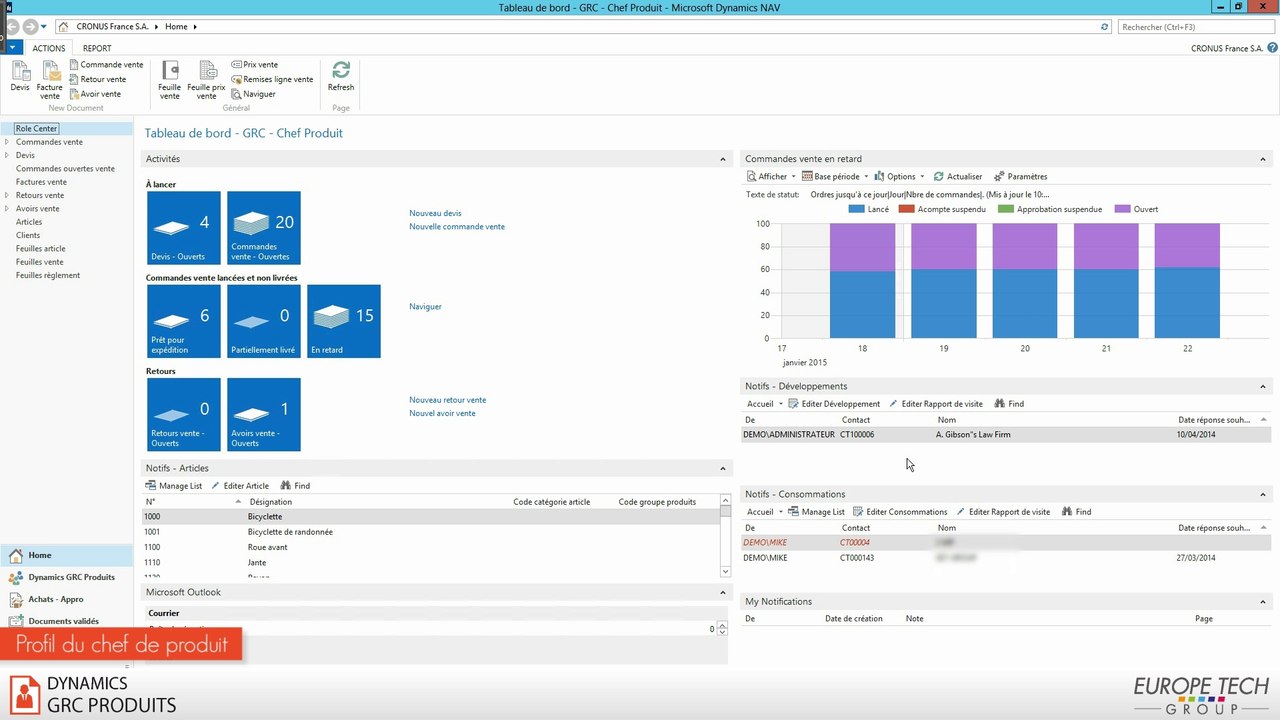Select the A. Gibson's Law Firm row
The height and width of the screenshot is (720, 1280).
click(x=1006, y=435)
